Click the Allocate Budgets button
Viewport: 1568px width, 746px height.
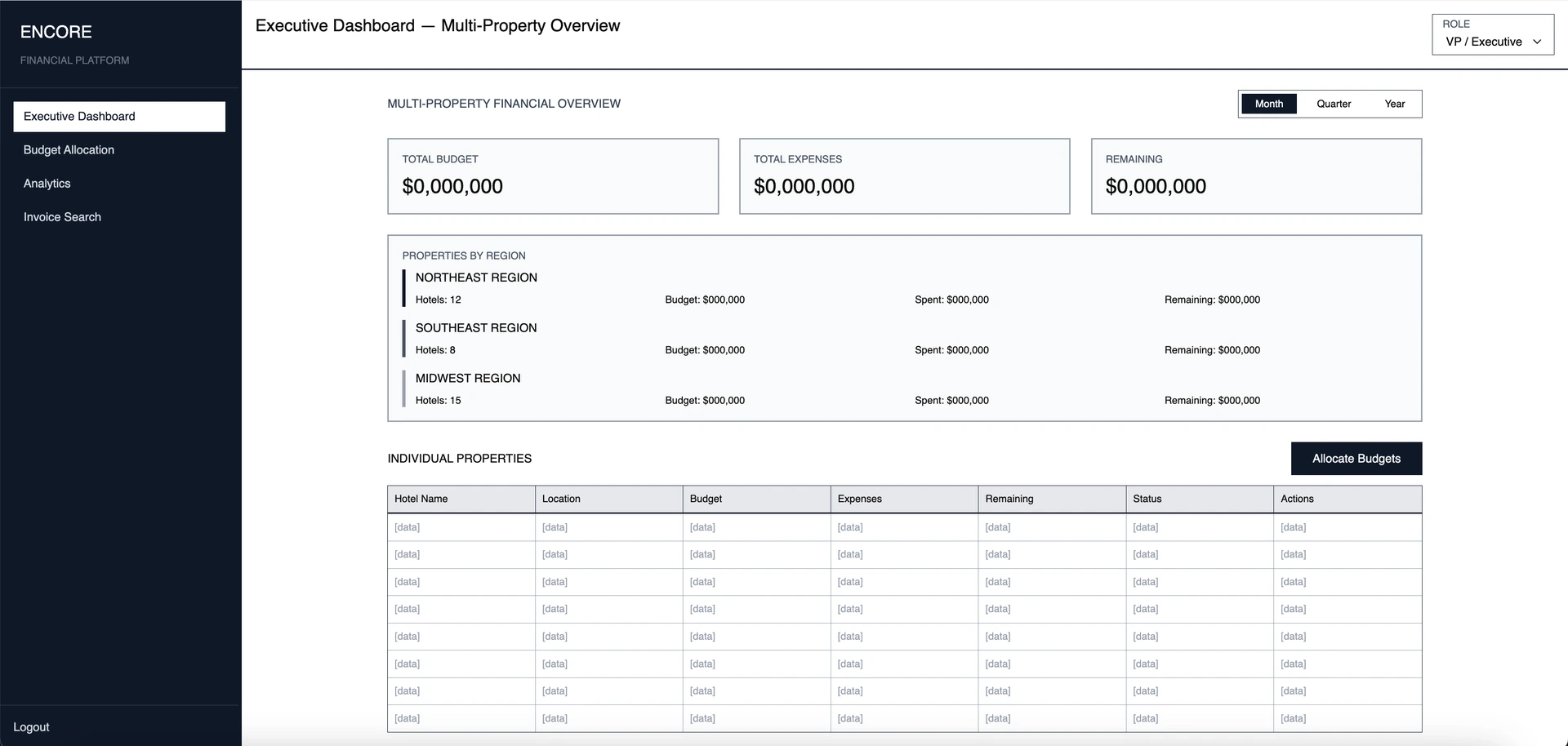(1356, 459)
